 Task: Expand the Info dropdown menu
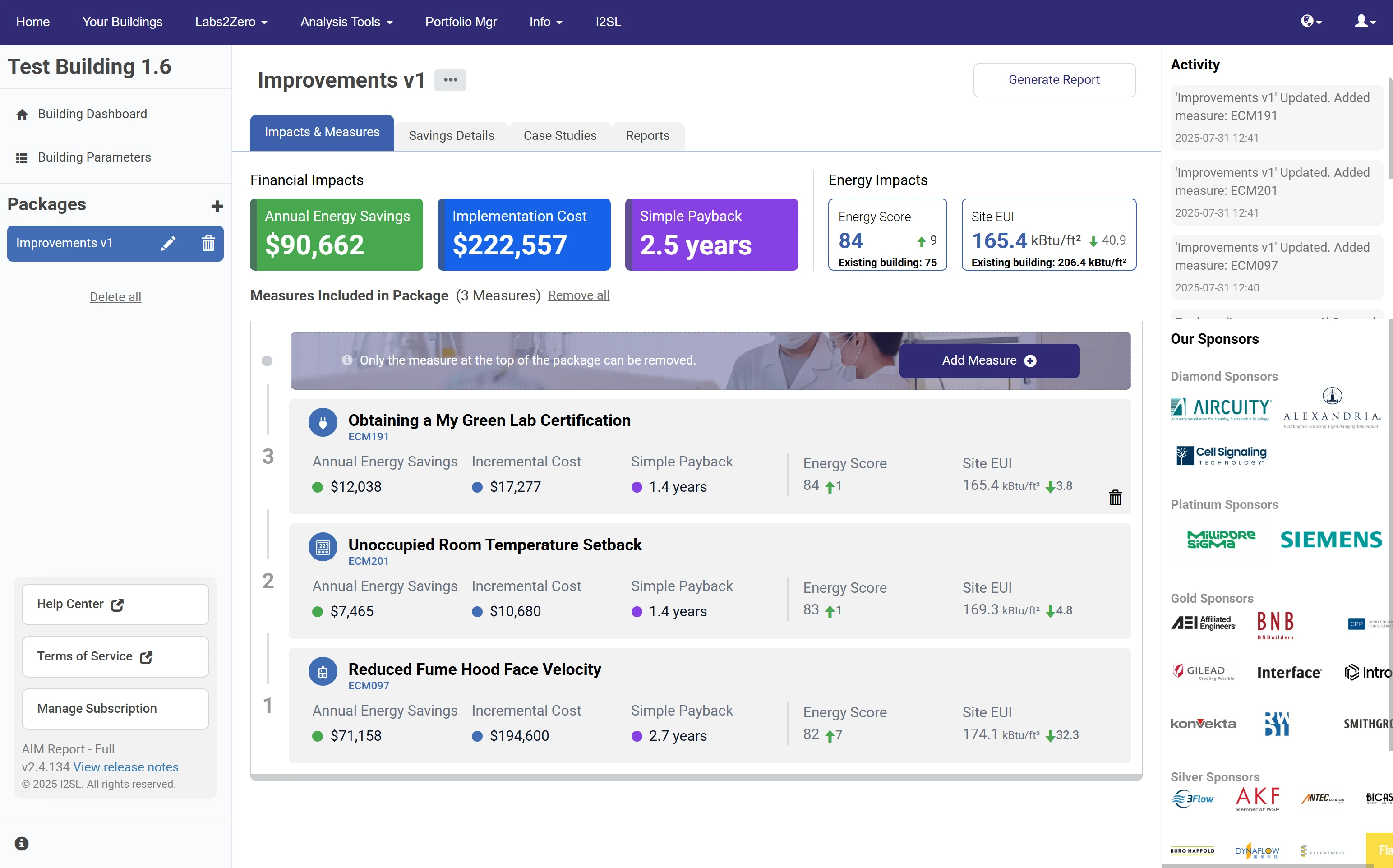click(546, 22)
